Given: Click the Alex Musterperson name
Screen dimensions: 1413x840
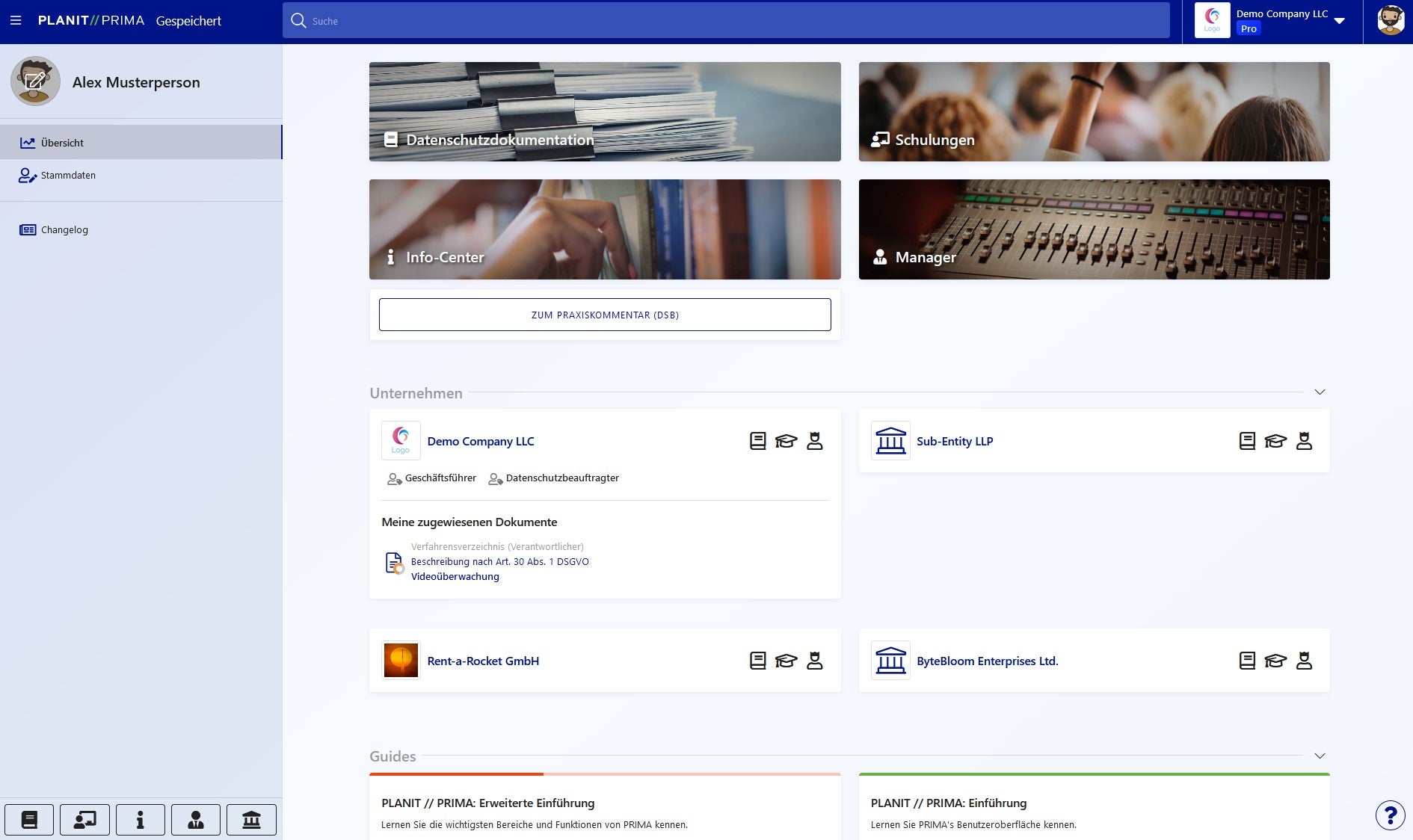Looking at the screenshot, I should (136, 82).
